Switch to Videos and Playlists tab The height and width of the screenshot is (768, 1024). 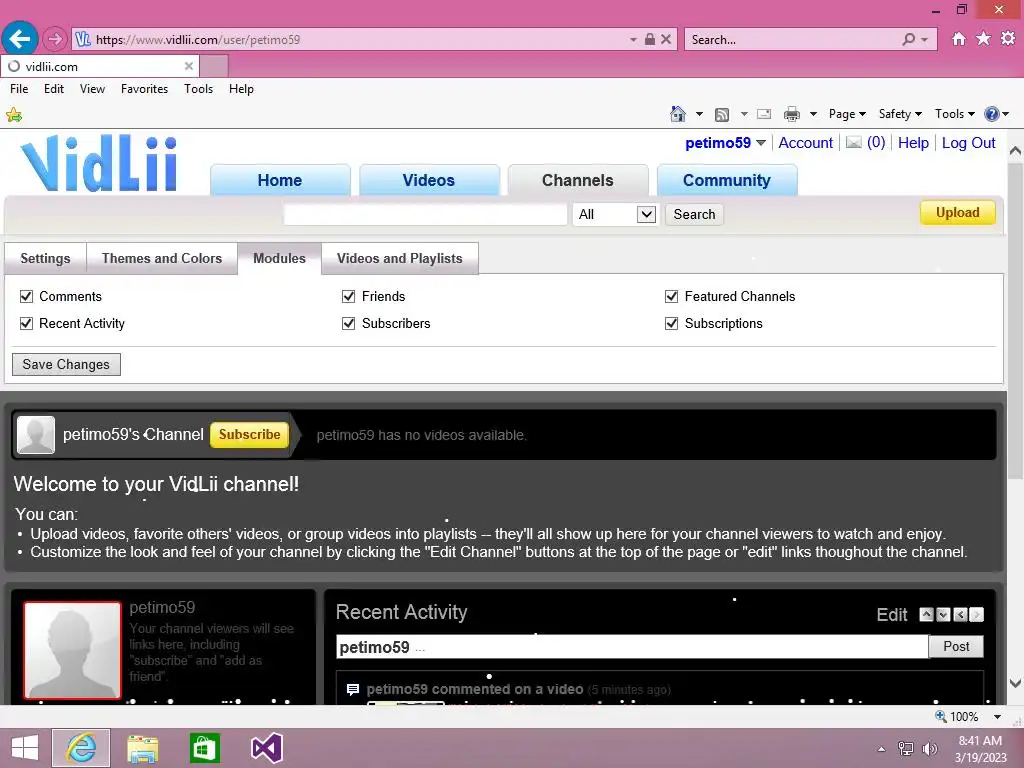[x=399, y=259]
